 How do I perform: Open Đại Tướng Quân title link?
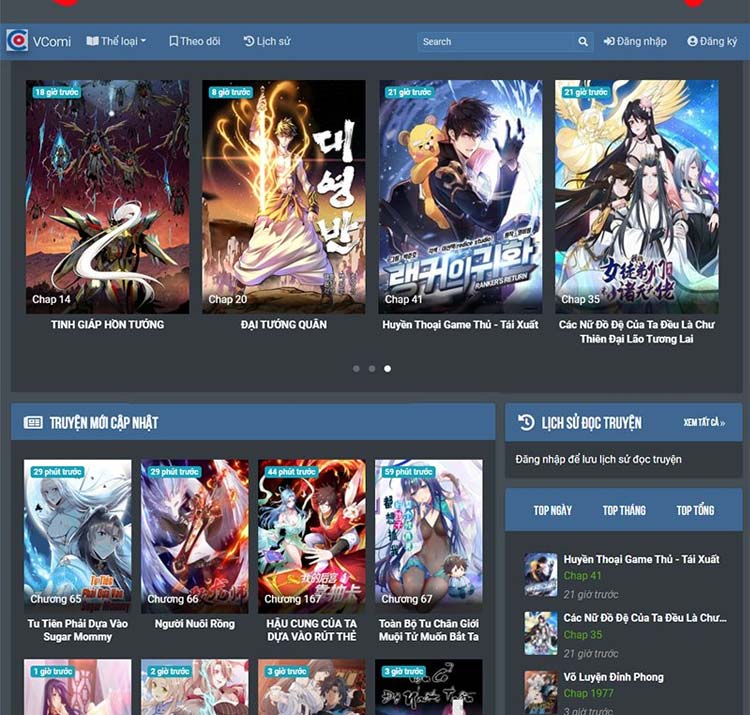pos(284,325)
